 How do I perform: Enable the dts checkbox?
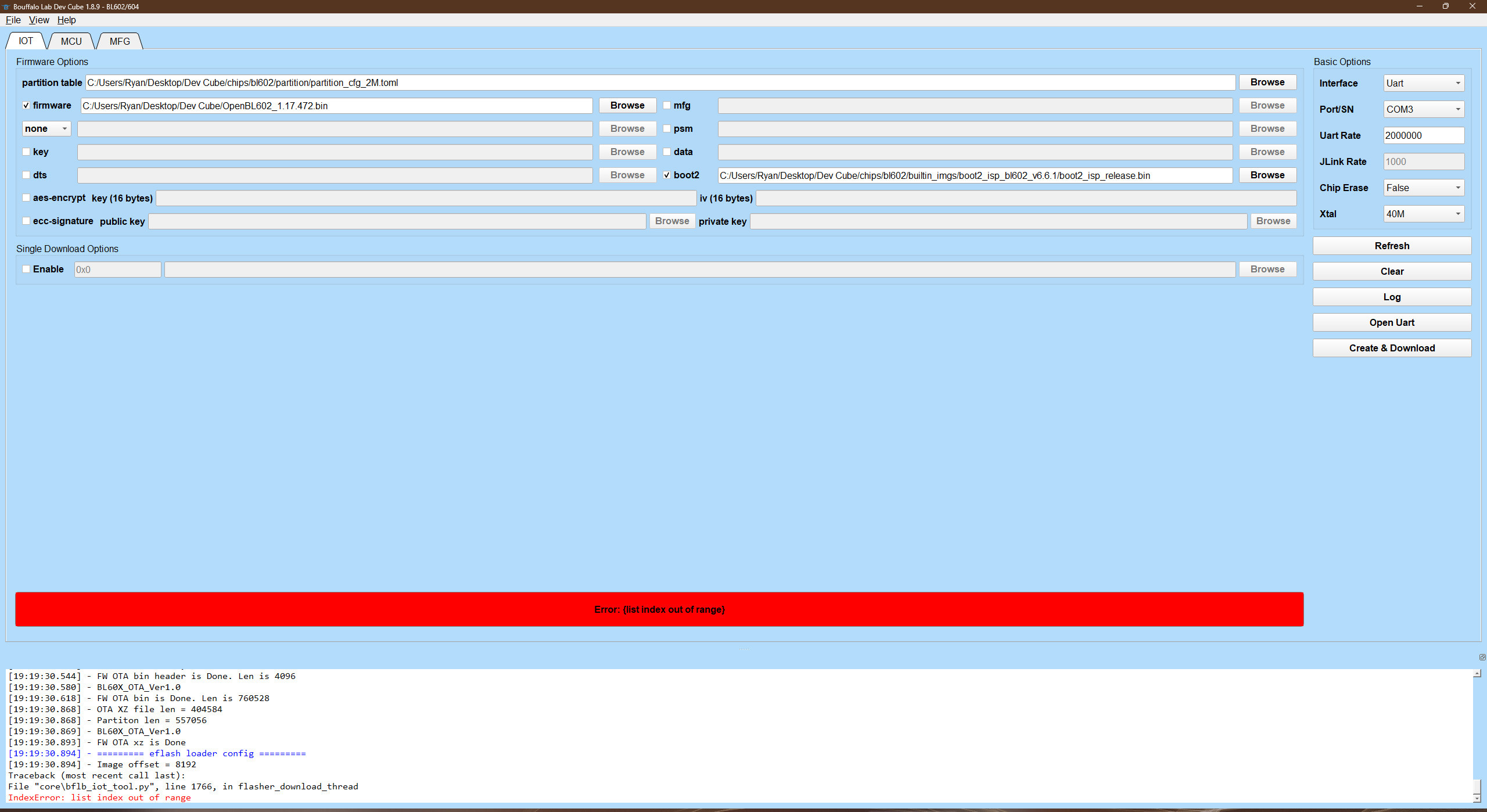(x=26, y=174)
